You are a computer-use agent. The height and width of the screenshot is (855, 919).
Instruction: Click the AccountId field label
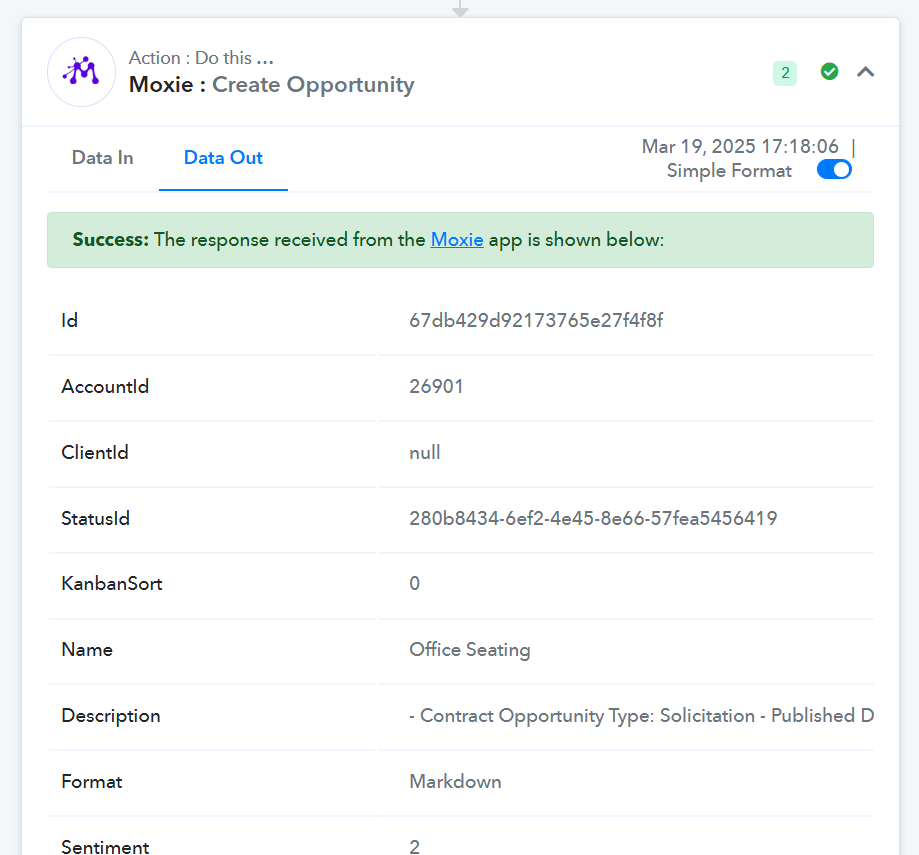point(105,387)
